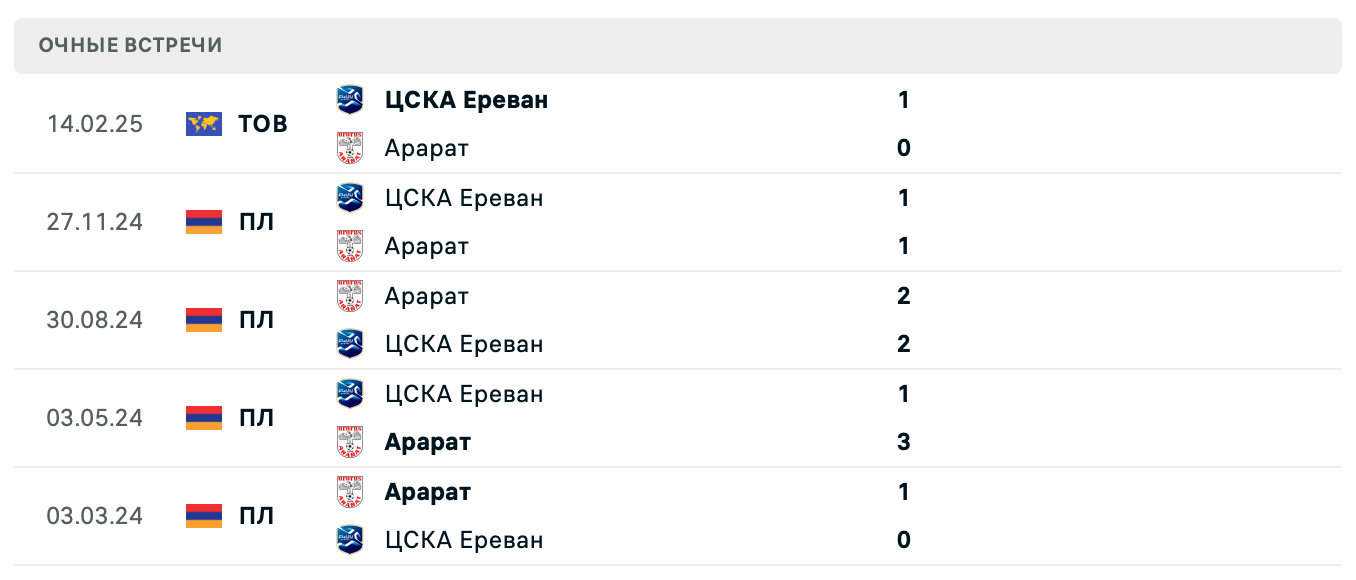Click Ararat crest in 14.02.25 match

point(350,148)
